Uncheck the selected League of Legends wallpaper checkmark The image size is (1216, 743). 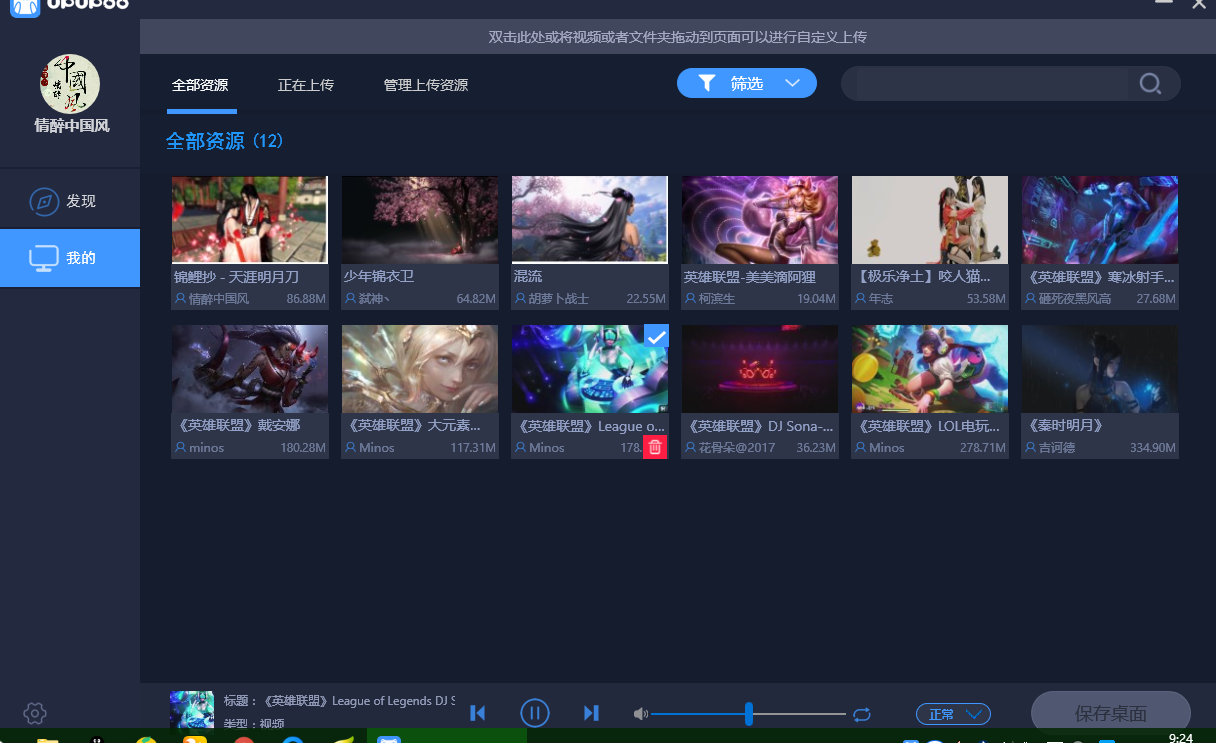656,337
